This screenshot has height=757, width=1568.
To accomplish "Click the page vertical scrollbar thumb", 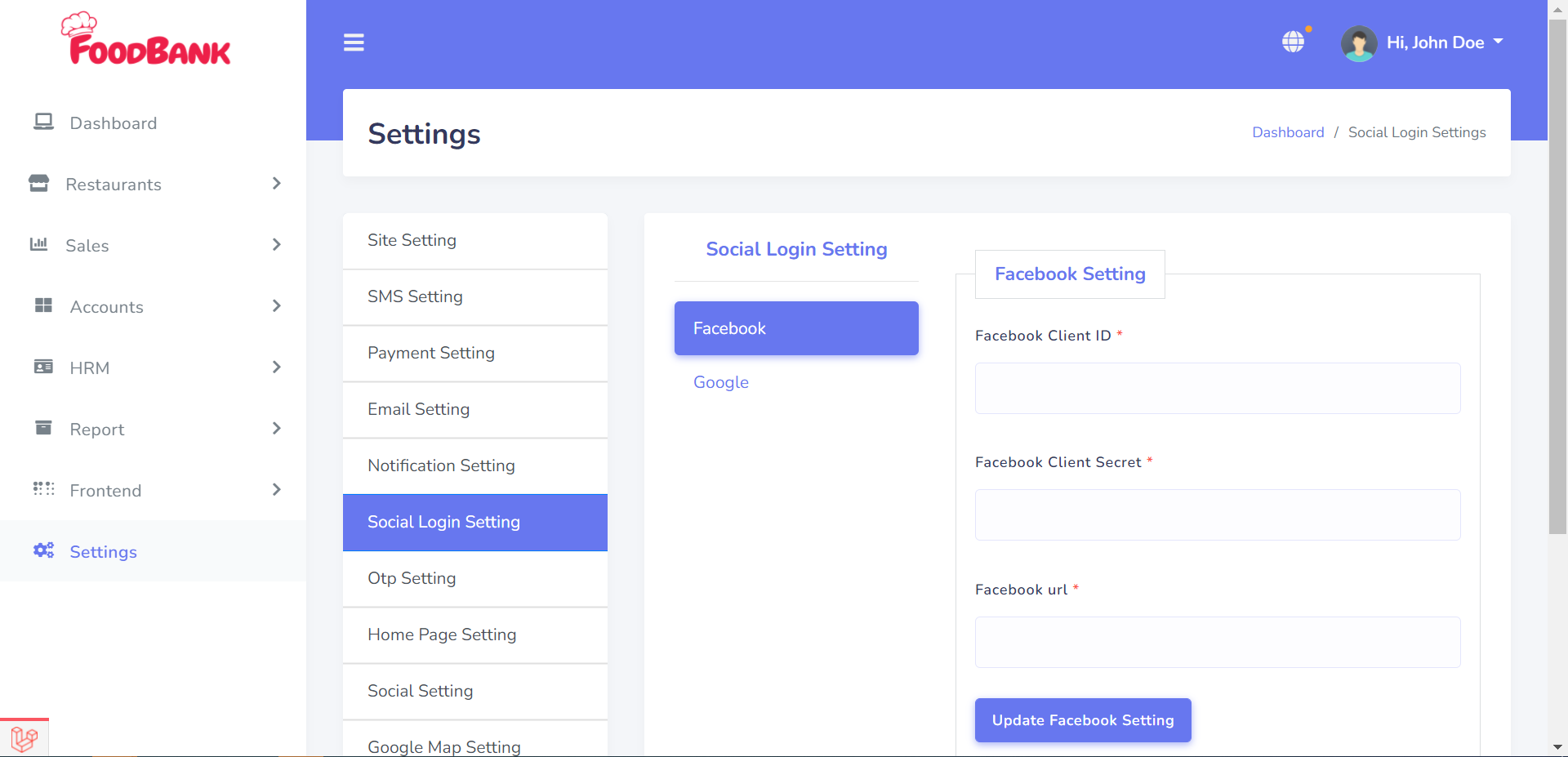I will click(1557, 278).
